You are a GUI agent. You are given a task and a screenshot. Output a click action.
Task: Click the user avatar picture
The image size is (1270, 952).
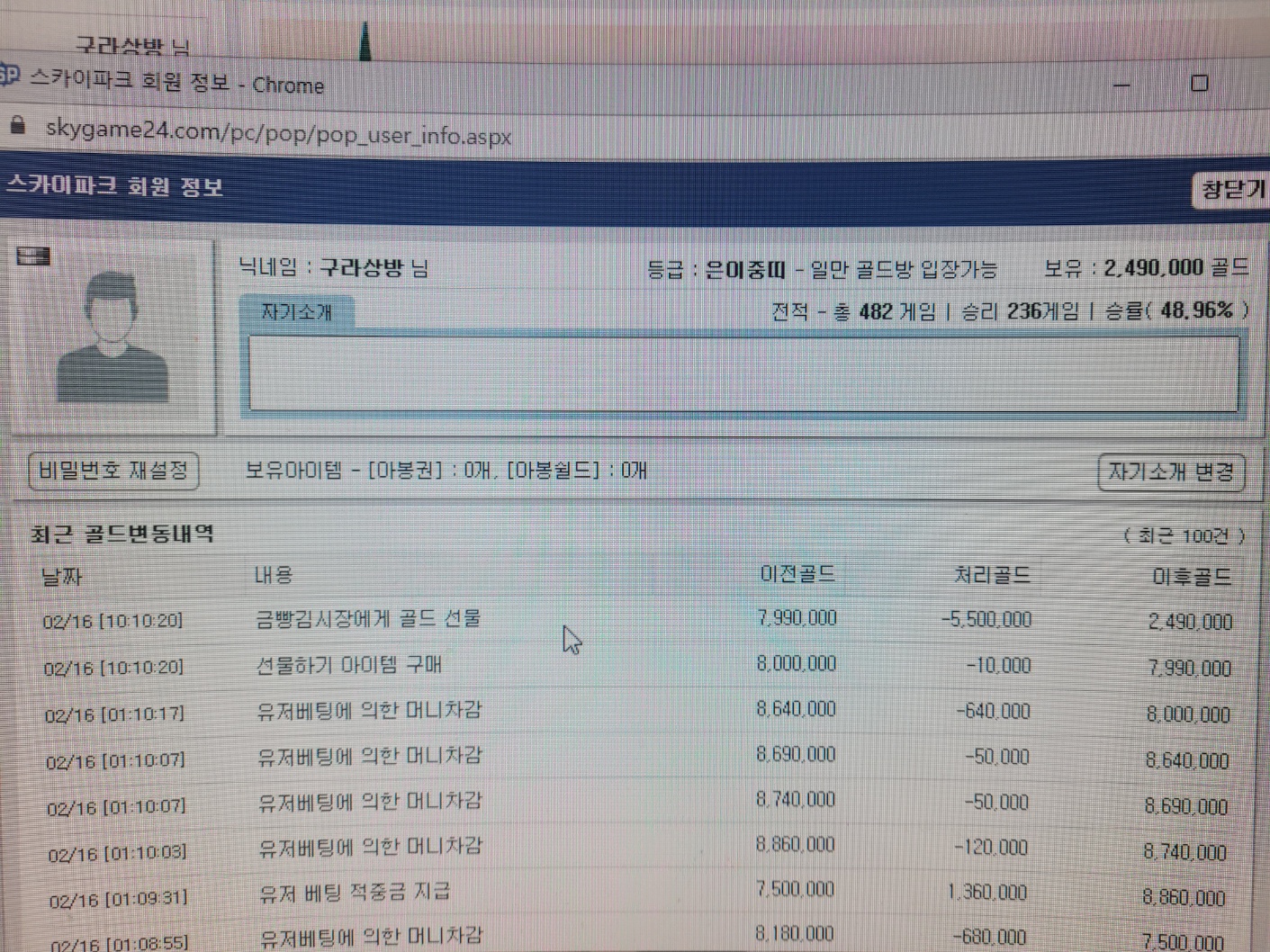[x=113, y=337]
